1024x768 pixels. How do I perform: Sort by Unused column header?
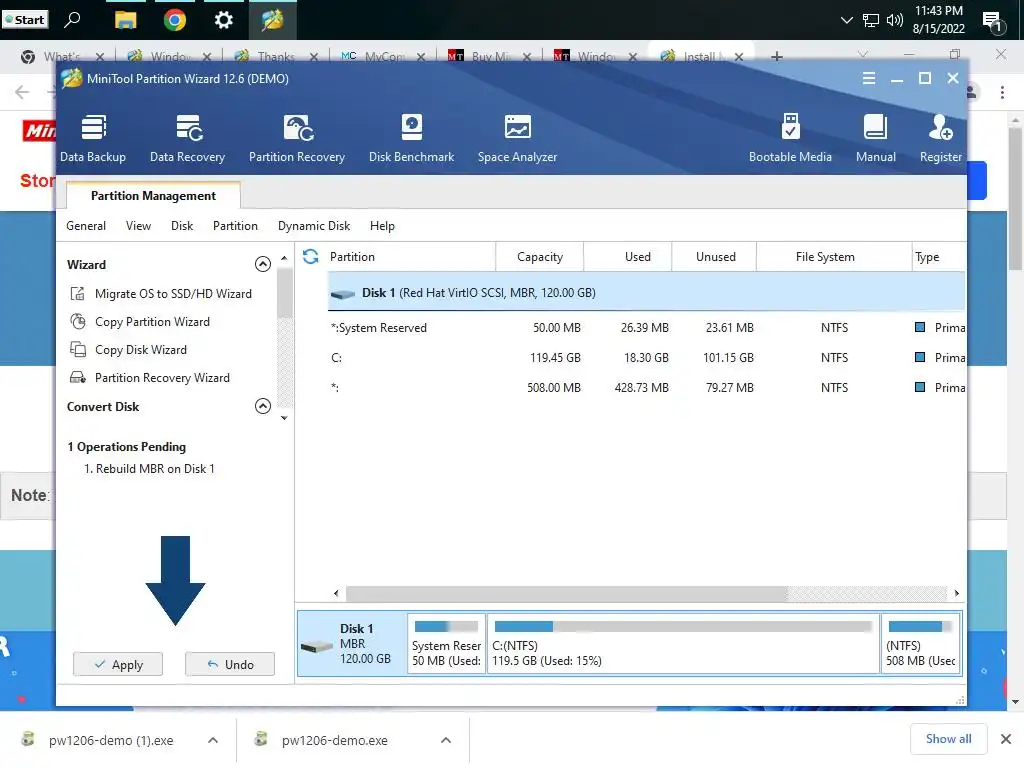pyautogui.click(x=715, y=257)
